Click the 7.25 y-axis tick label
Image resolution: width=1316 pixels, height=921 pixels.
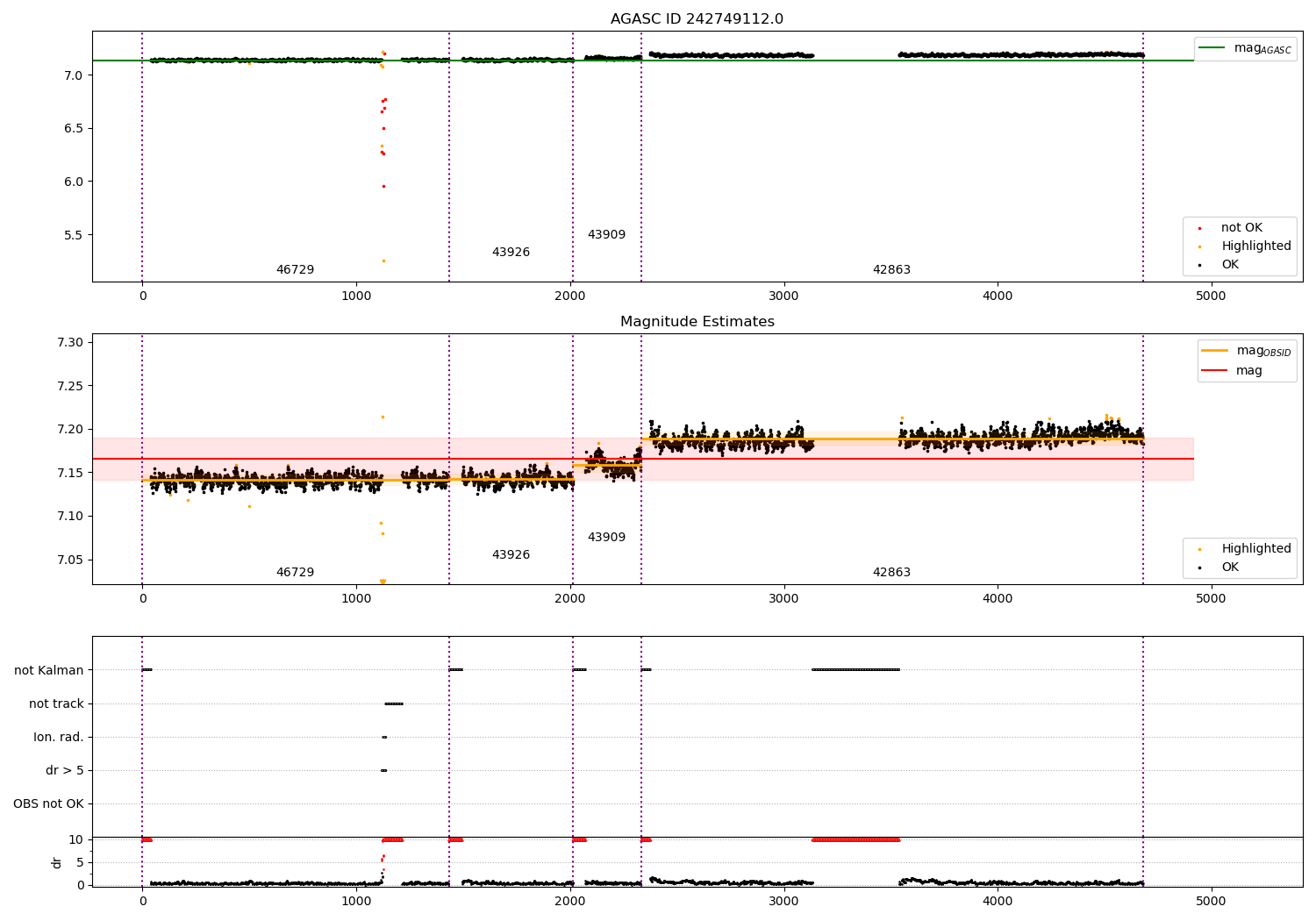(69, 387)
